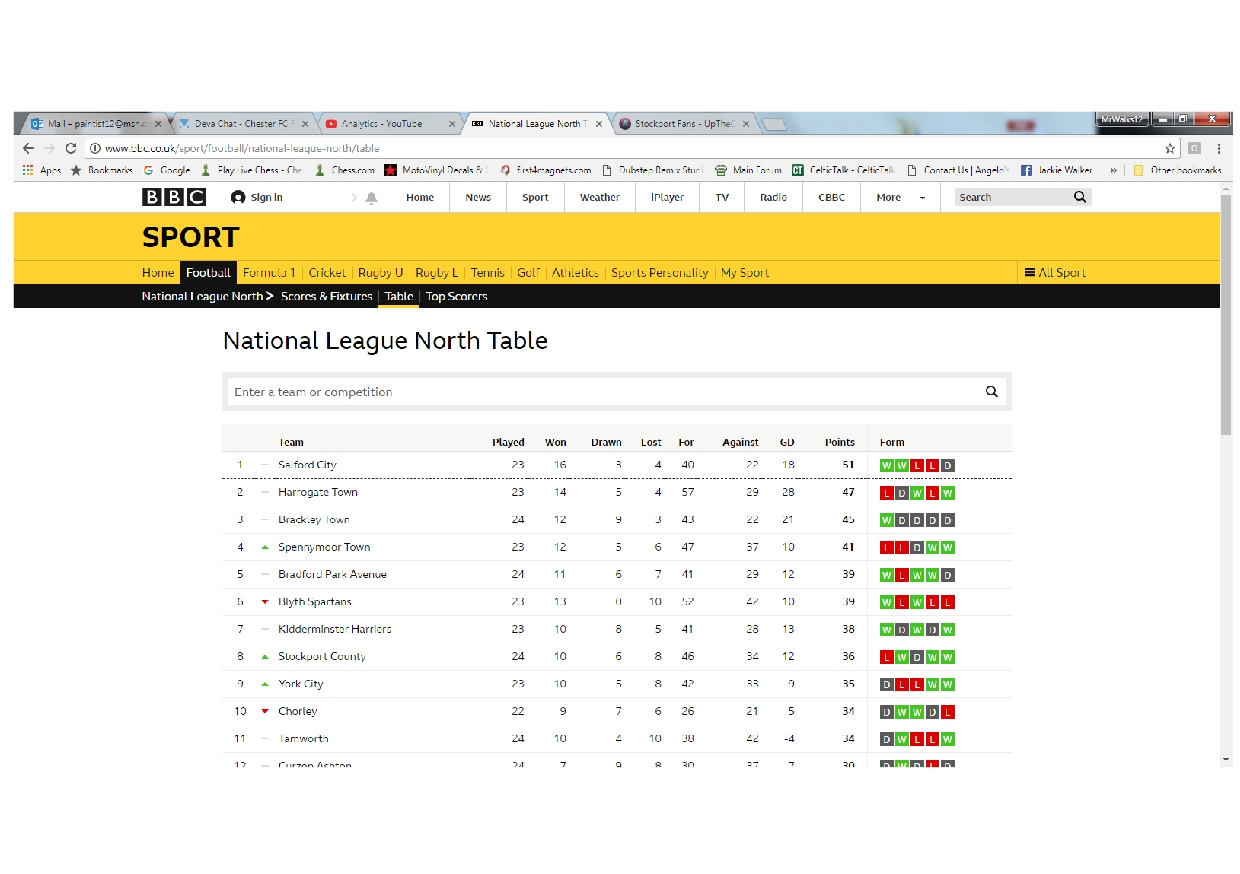Open the Top Scorers tab
The image size is (1240, 874).
[x=456, y=296]
